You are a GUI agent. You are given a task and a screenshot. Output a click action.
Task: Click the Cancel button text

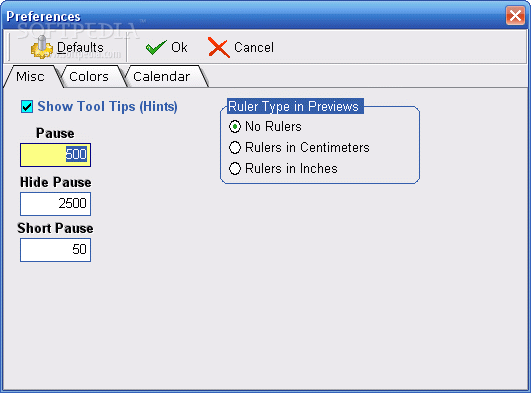pos(254,47)
